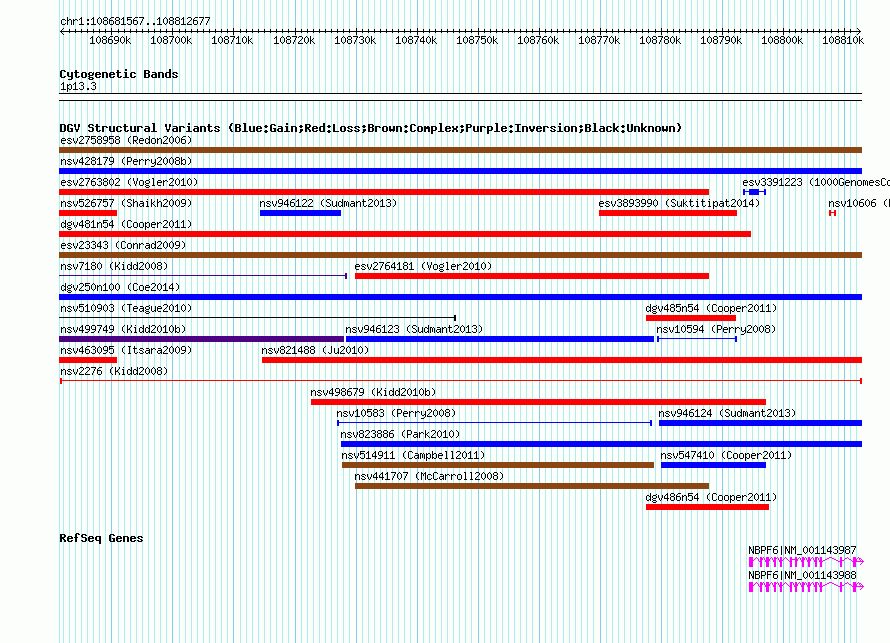Select the nsv2276 (Kidd2008) thin red line

[461, 381]
